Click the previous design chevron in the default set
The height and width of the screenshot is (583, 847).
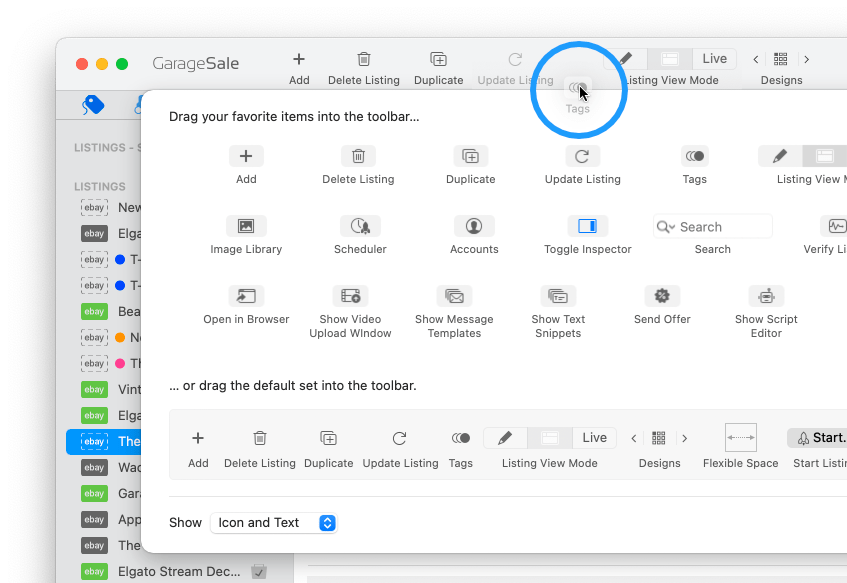click(x=634, y=438)
